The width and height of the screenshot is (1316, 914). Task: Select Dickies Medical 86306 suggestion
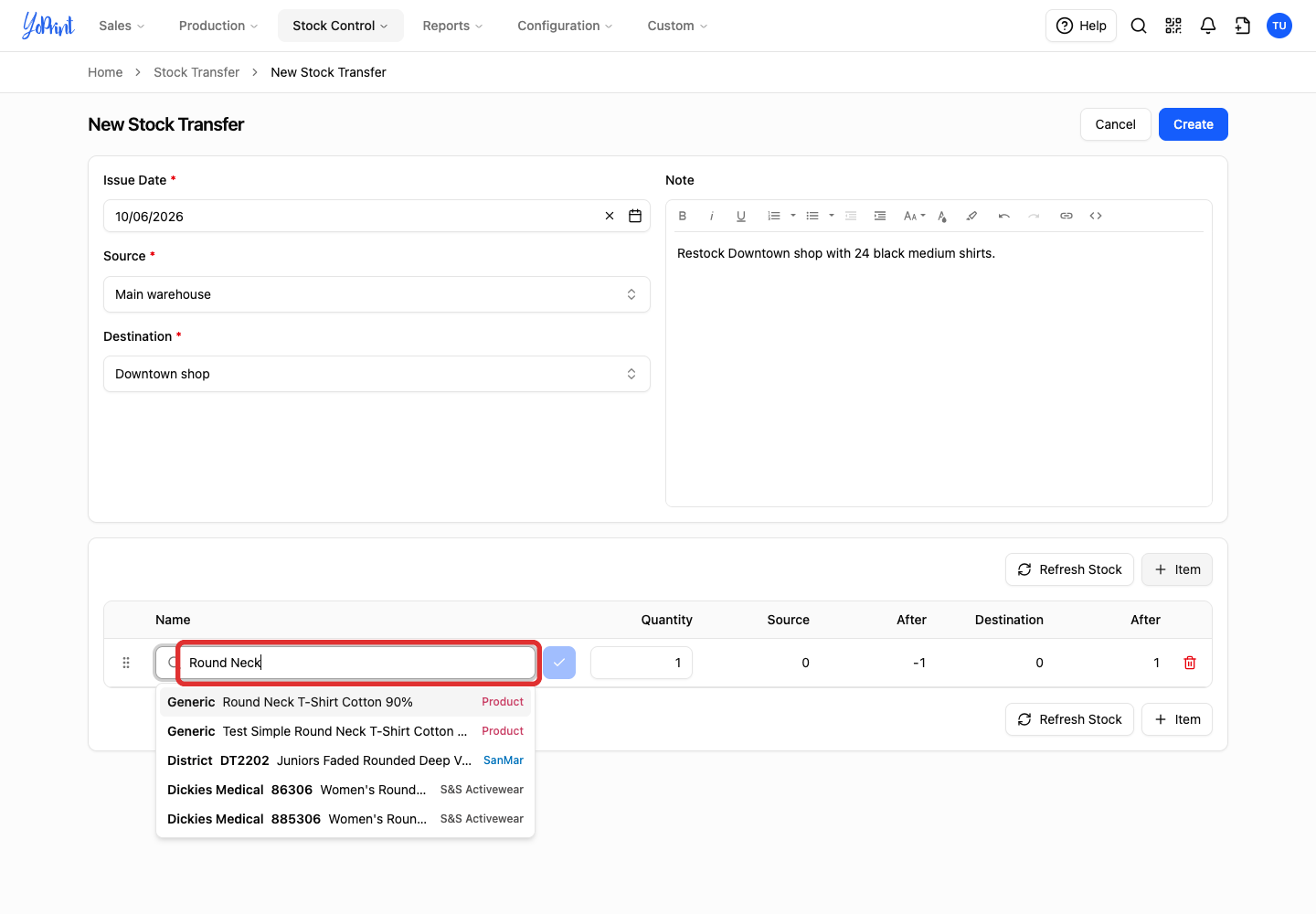pyautogui.click(x=345, y=790)
